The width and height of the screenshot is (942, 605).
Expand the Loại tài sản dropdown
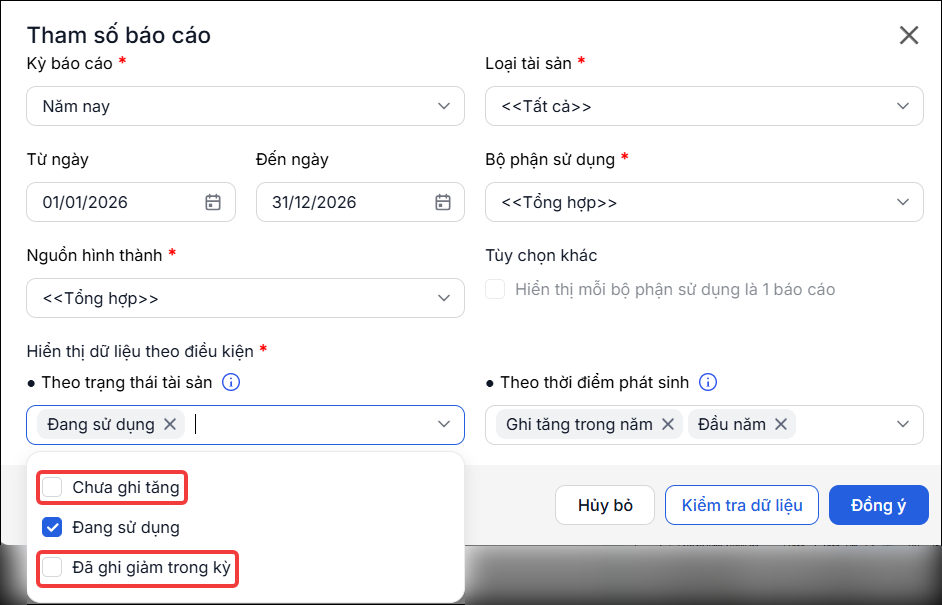(704, 106)
